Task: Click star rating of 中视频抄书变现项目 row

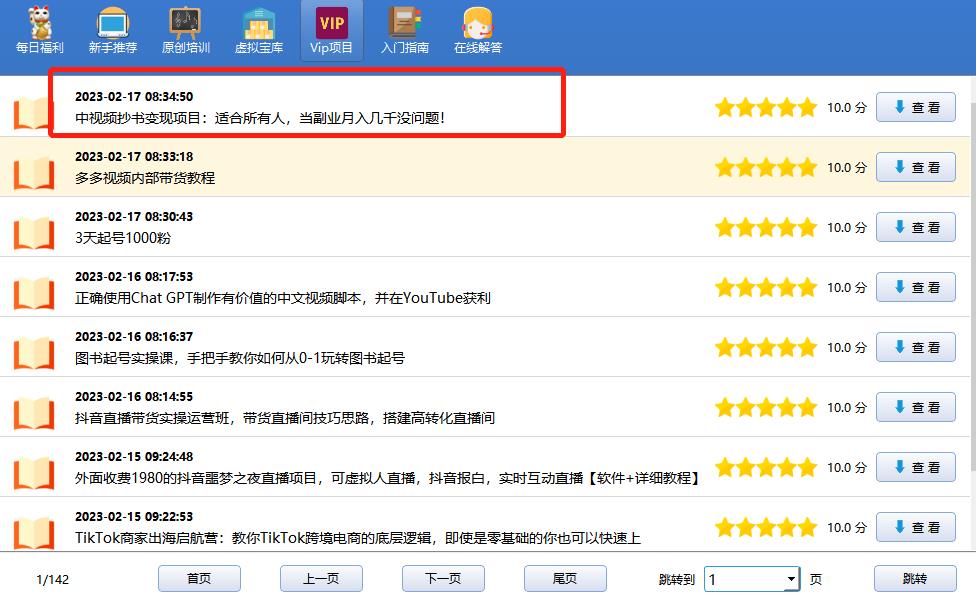Action: [x=766, y=107]
